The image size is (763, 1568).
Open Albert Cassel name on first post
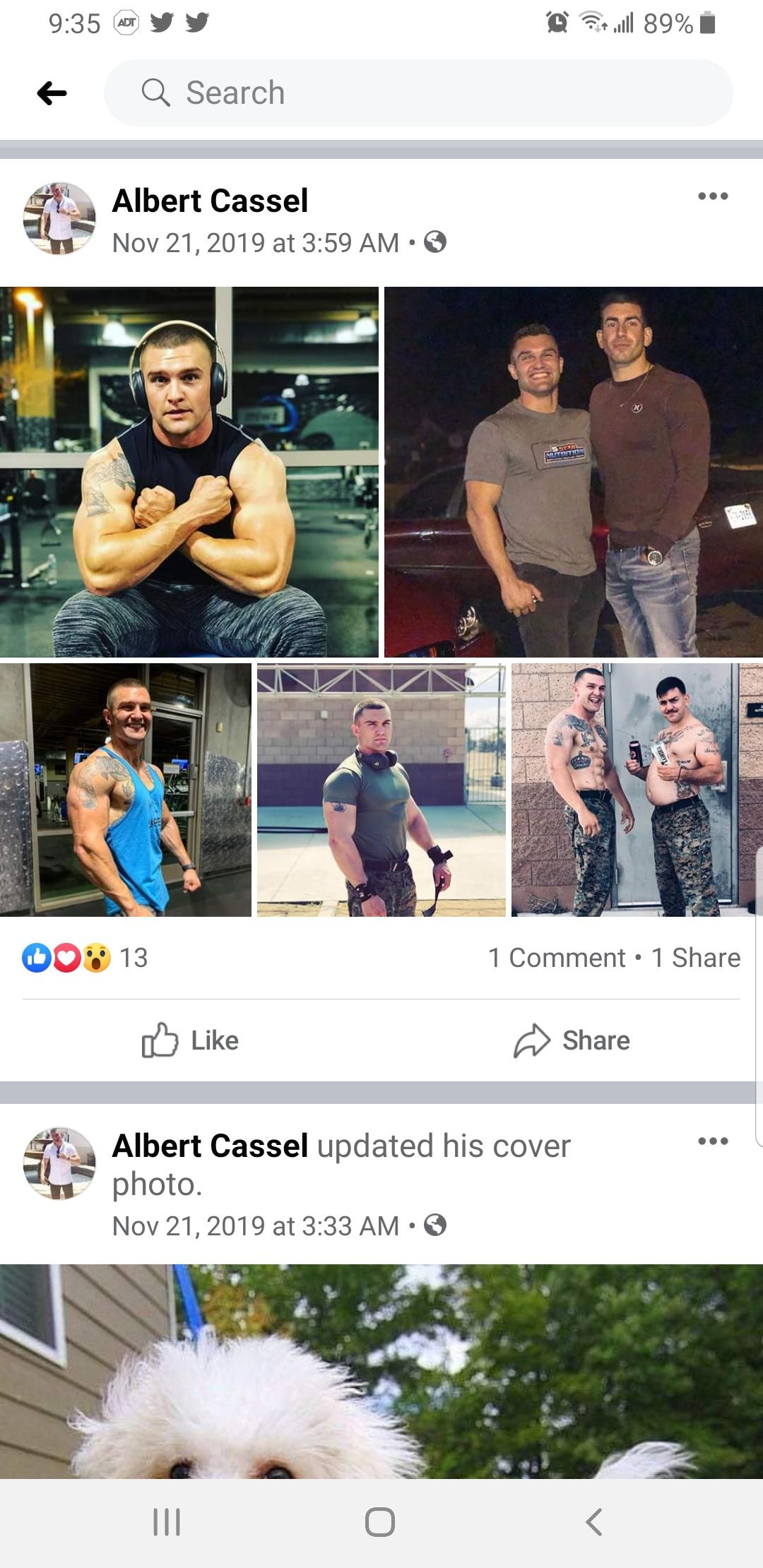click(x=210, y=201)
